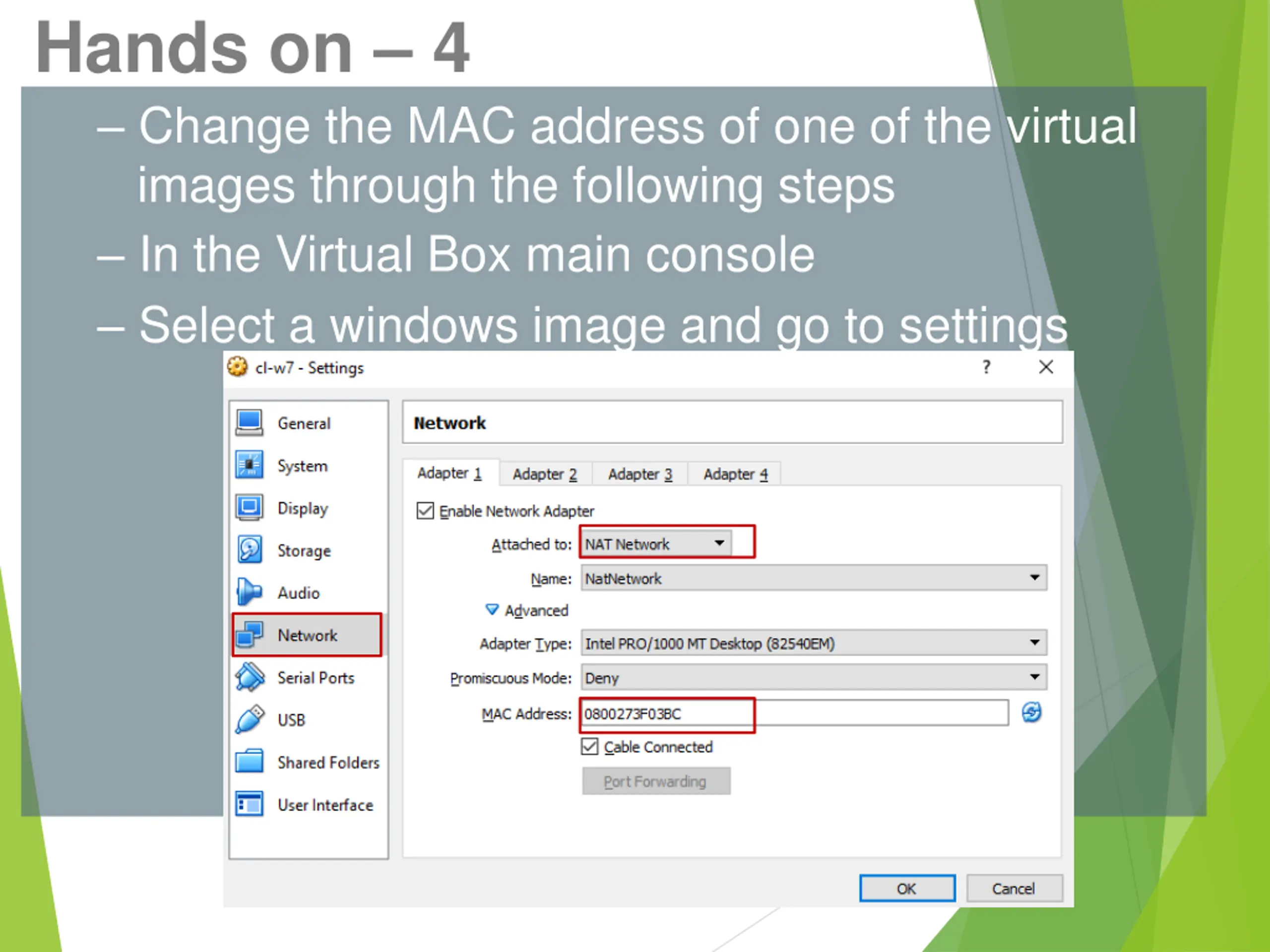Click the USB plug icon
This screenshot has height=952, width=1270.
[x=249, y=719]
